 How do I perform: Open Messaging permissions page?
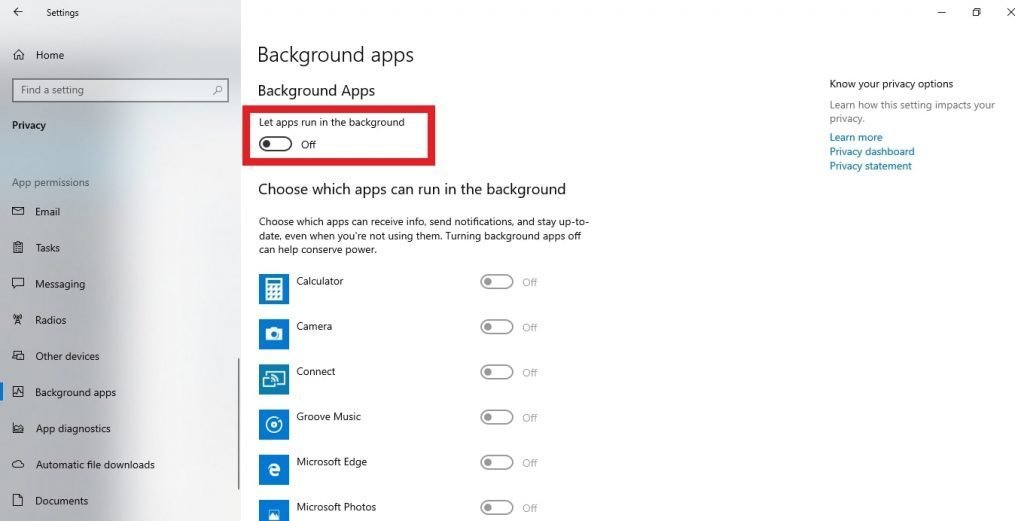pos(59,284)
